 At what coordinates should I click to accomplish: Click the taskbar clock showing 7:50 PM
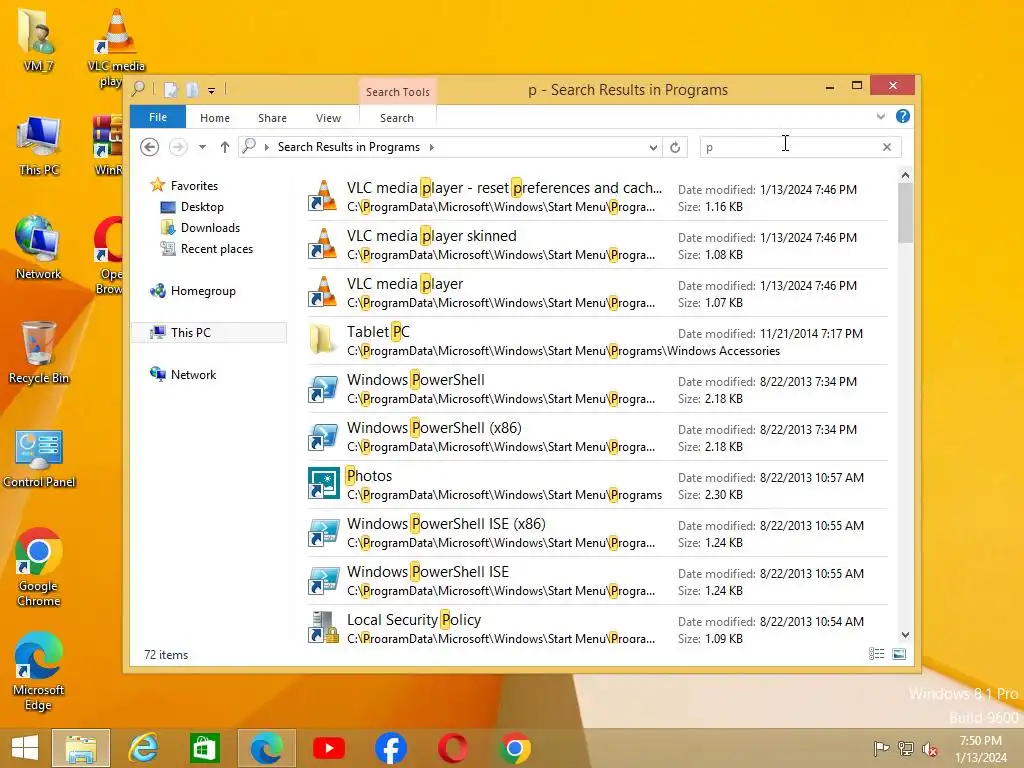[980, 749]
